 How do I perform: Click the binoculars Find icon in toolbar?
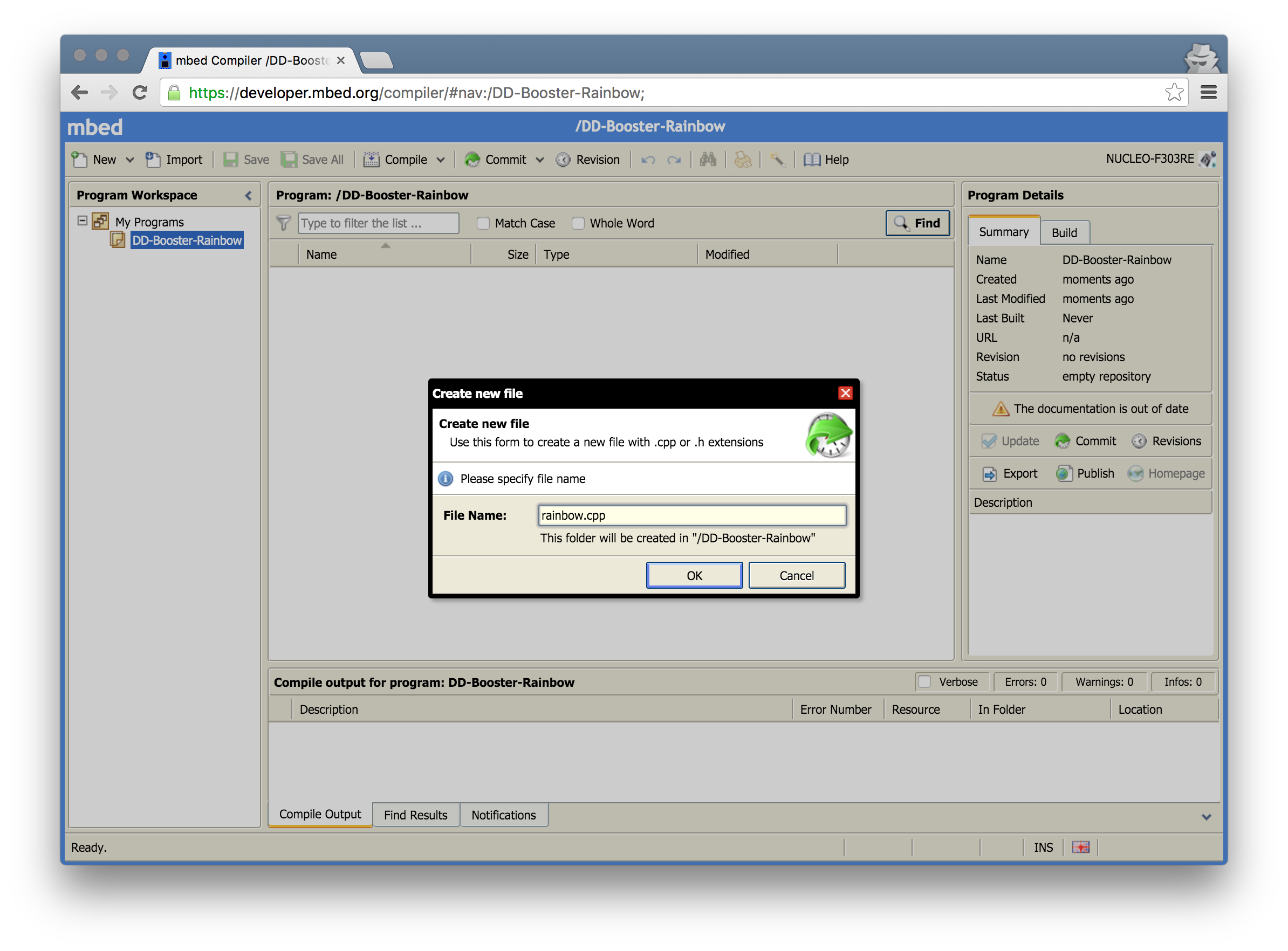point(708,160)
